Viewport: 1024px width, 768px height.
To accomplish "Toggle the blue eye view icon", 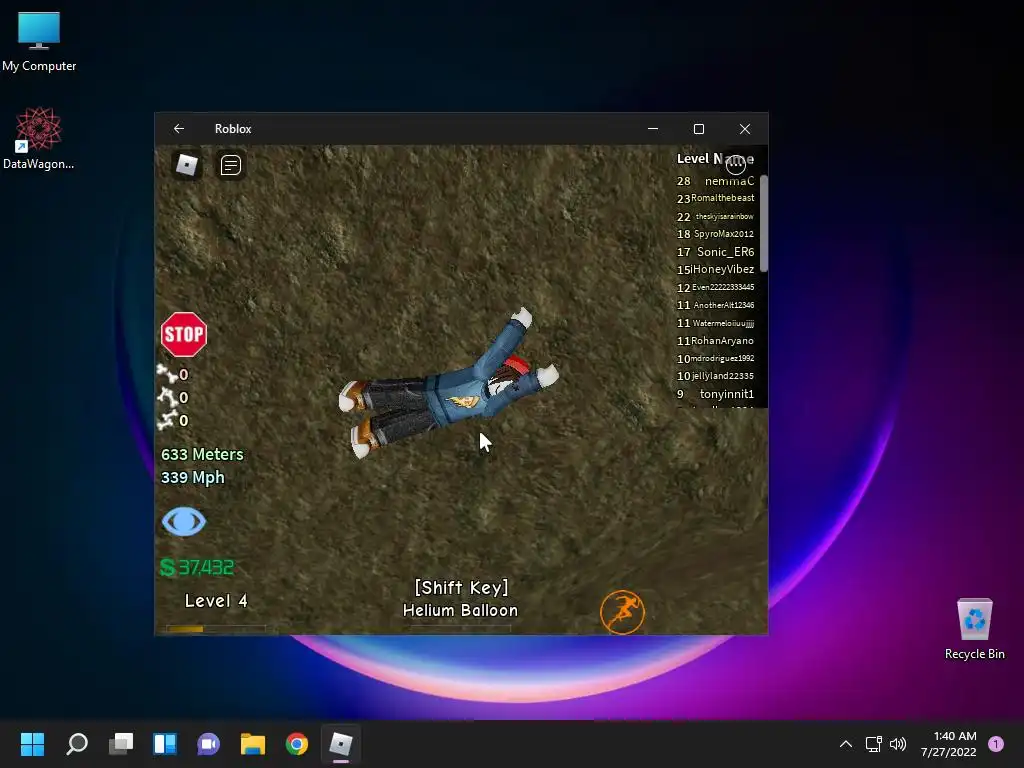I will [184, 522].
